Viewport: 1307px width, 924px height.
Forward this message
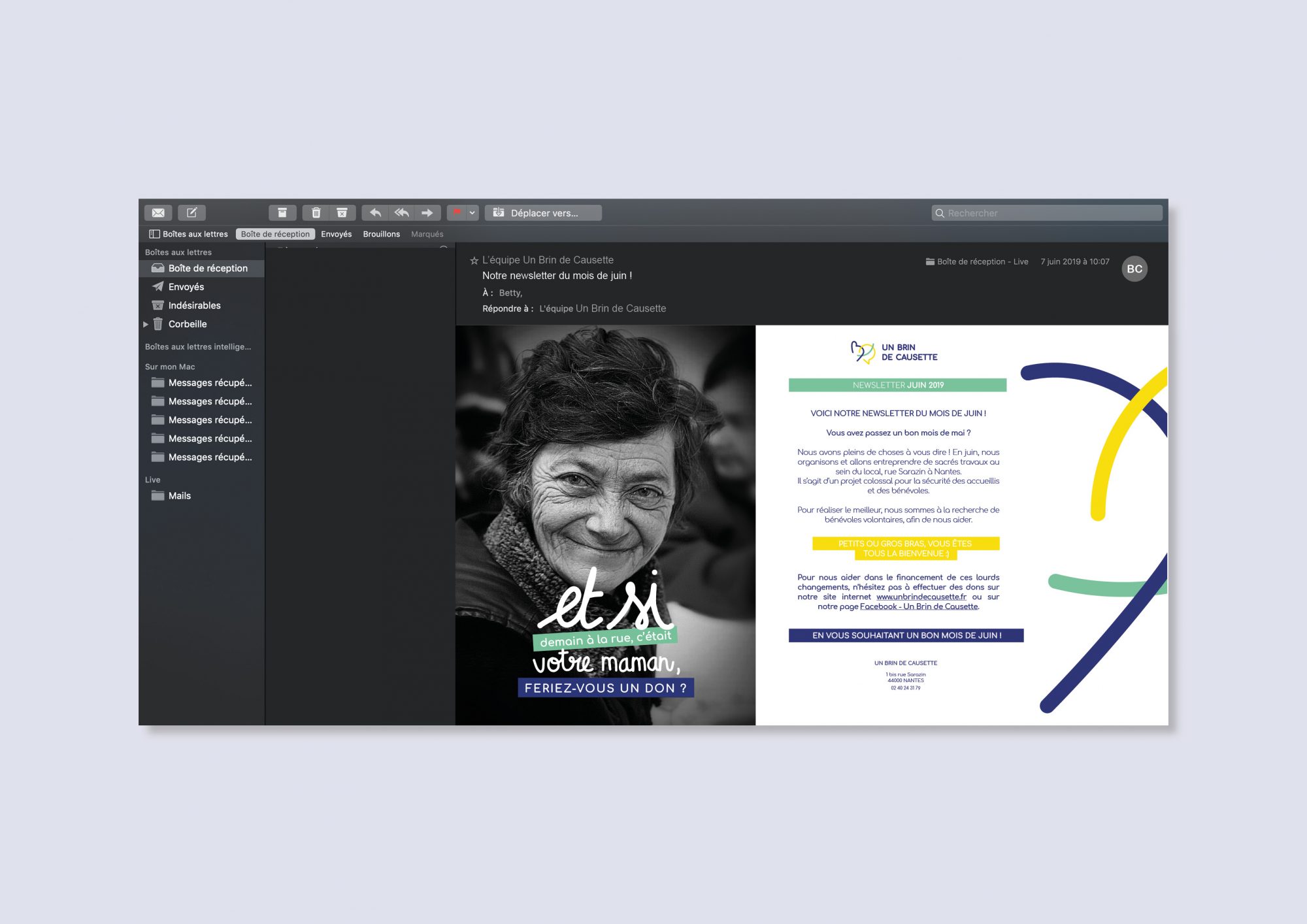(x=427, y=213)
